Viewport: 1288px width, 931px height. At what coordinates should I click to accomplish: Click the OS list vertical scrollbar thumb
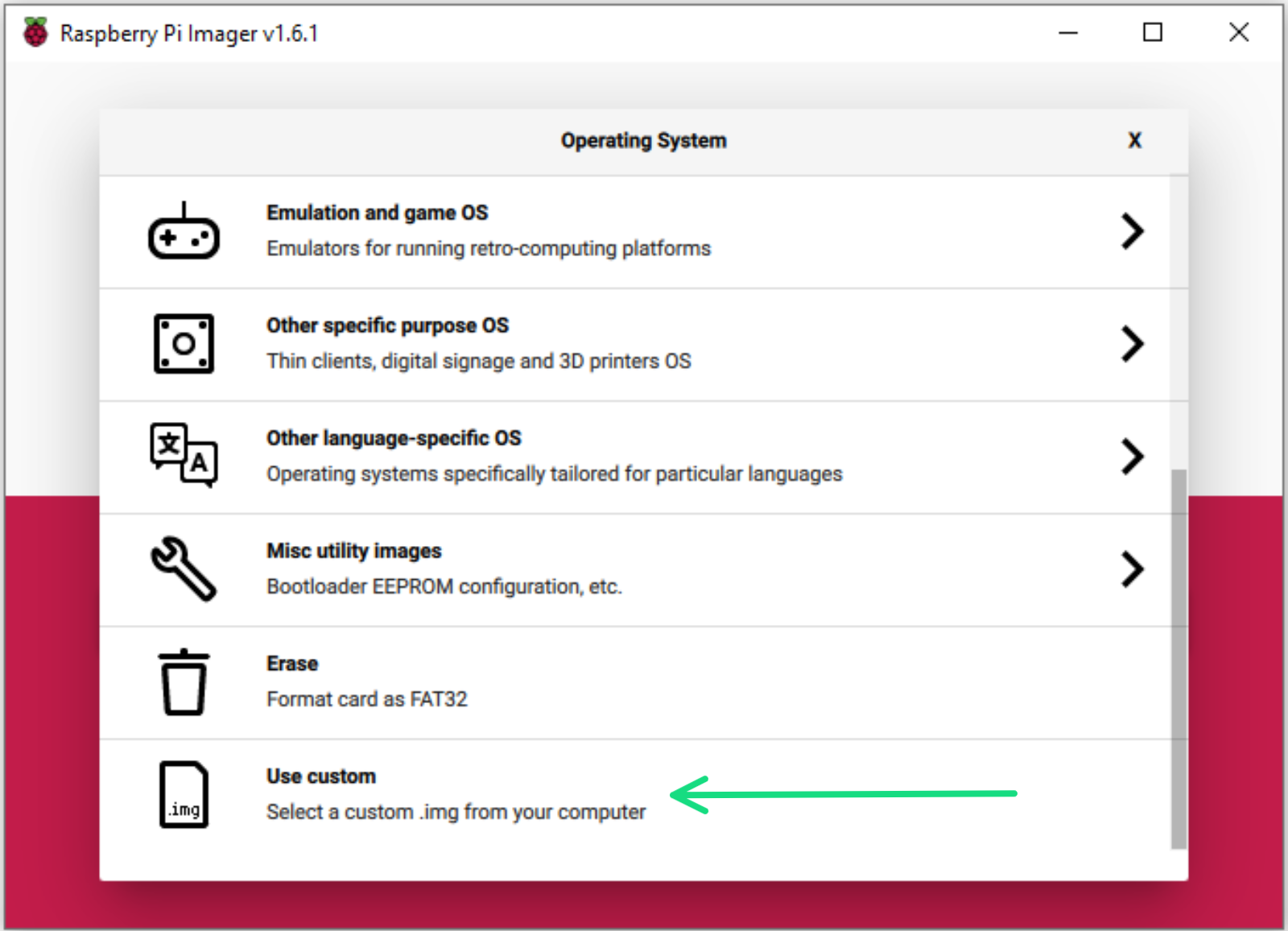[1179, 658]
